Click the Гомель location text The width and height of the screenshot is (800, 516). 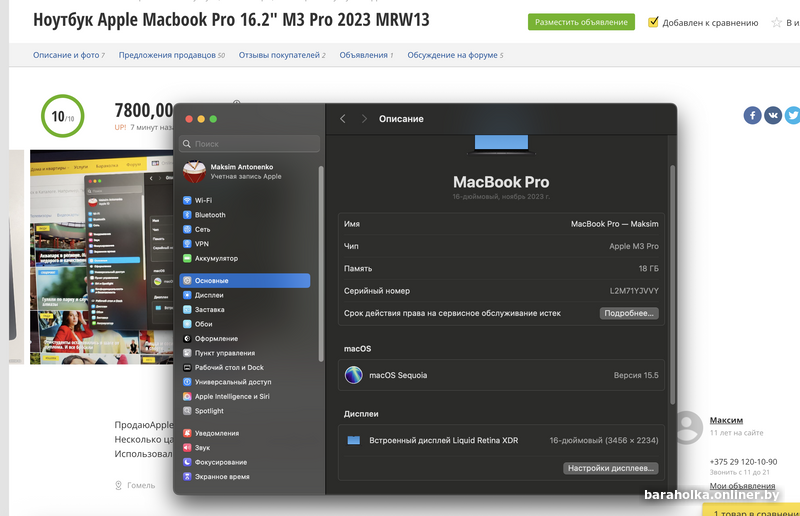(x=141, y=485)
